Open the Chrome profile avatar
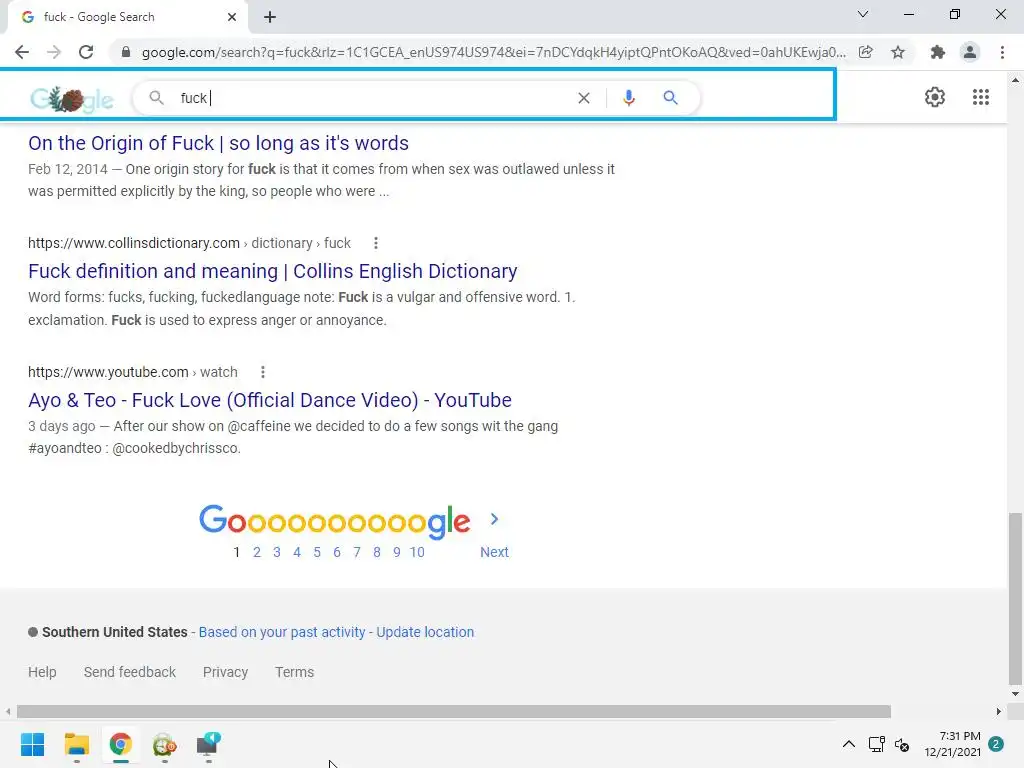Image resolution: width=1024 pixels, height=768 pixels. [970, 52]
